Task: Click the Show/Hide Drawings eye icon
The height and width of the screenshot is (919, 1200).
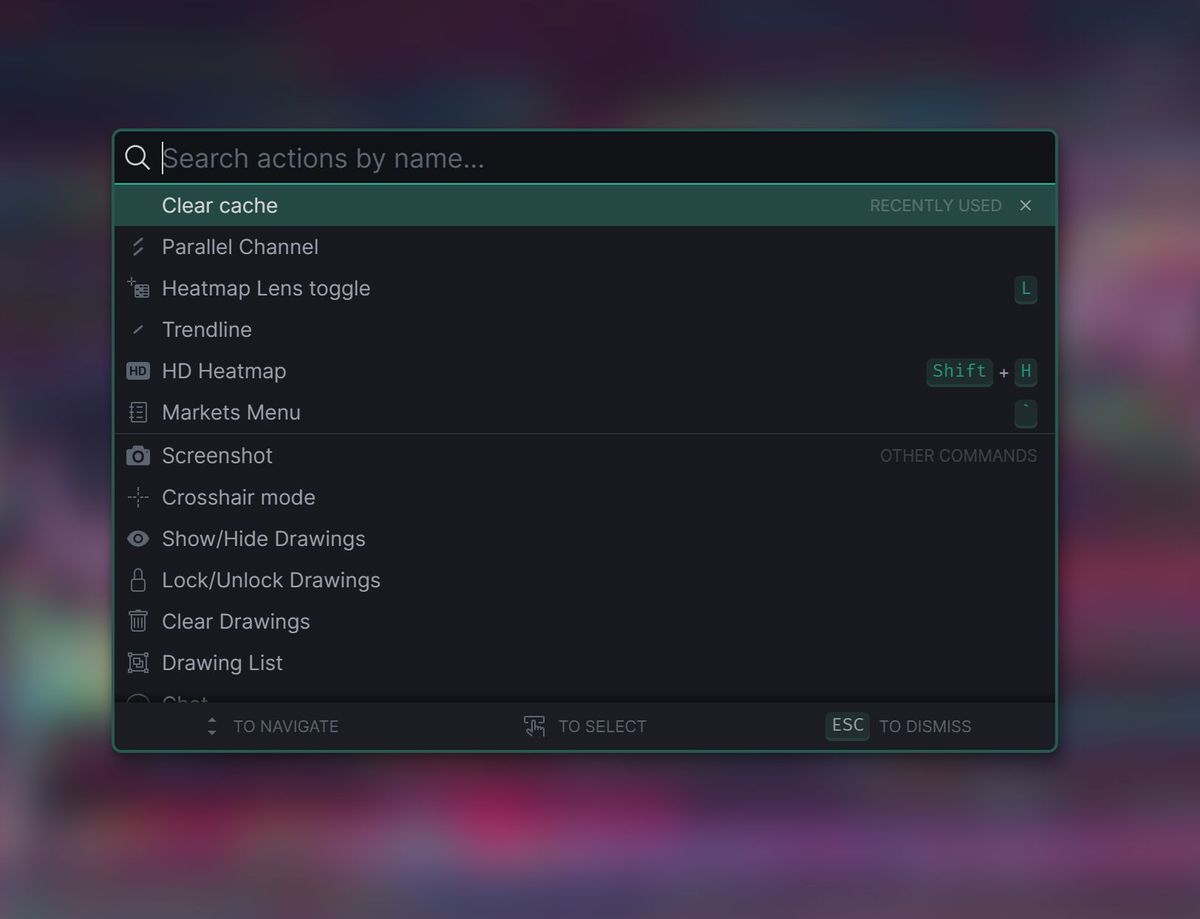Action: pyautogui.click(x=138, y=539)
